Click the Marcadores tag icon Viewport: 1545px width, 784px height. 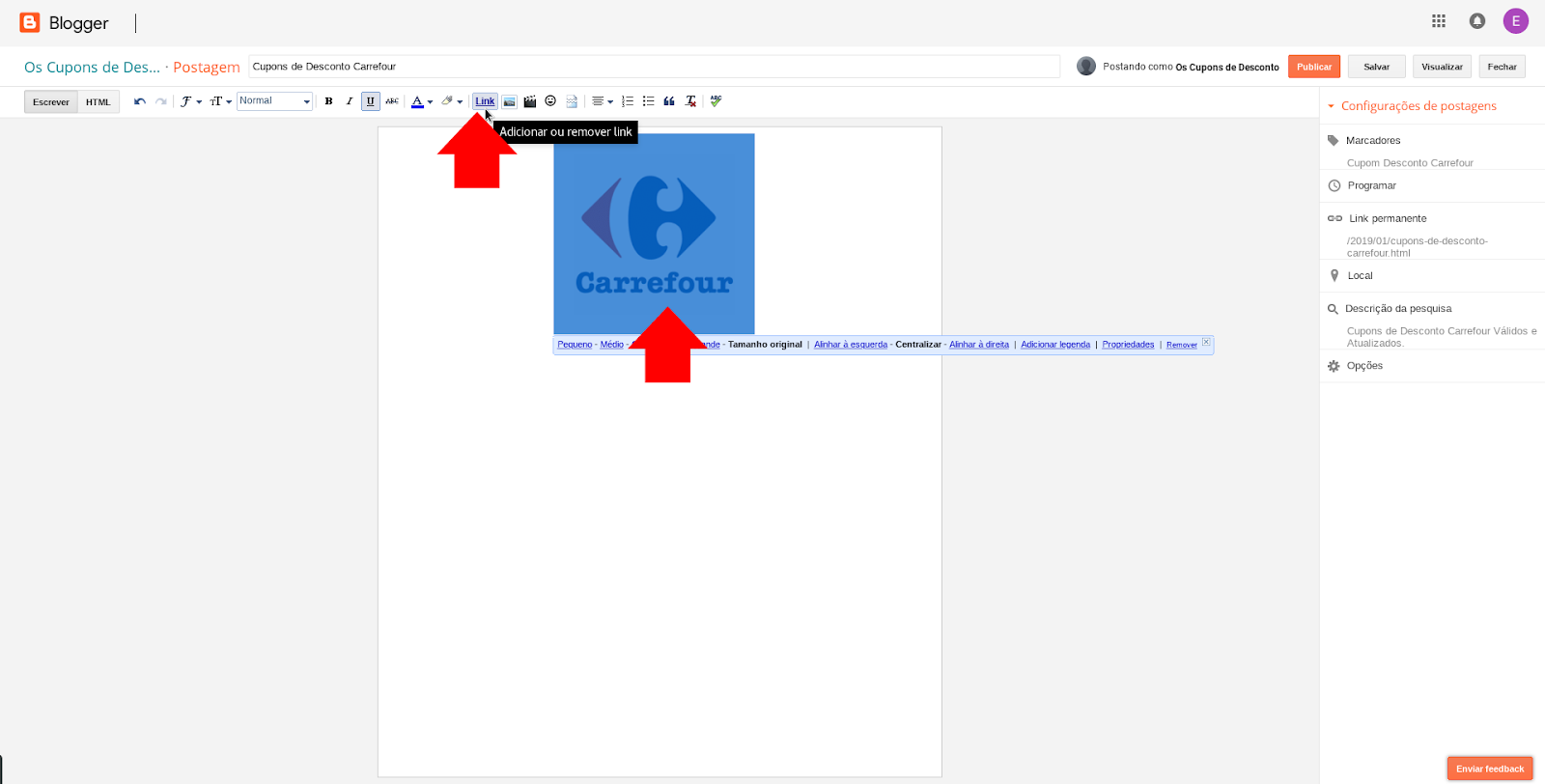[1334, 140]
